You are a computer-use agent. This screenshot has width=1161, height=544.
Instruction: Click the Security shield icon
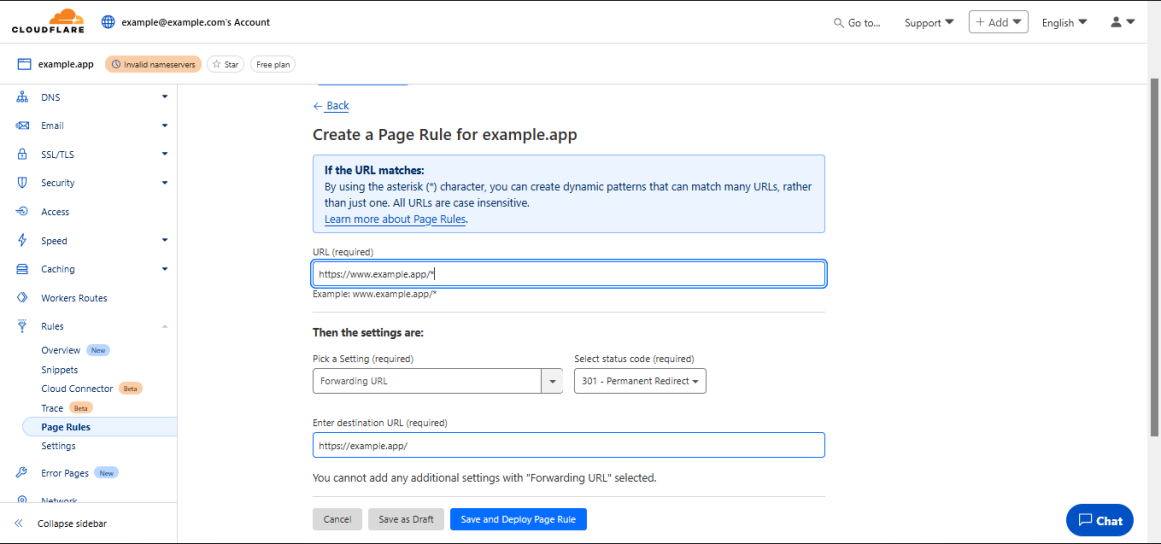pyautogui.click(x=22, y=183)
